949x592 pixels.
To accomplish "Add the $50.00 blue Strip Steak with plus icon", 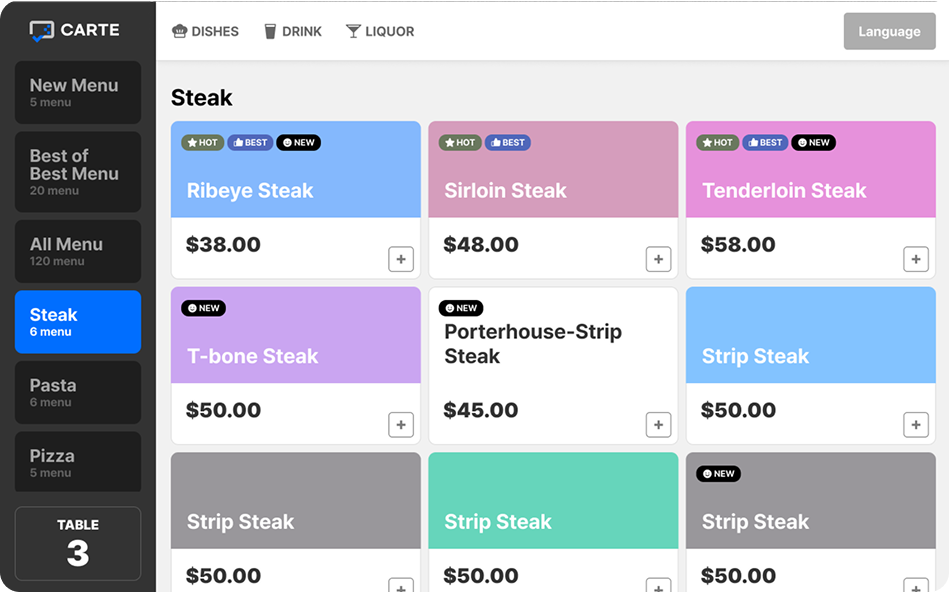I will (x=915, y=425).
